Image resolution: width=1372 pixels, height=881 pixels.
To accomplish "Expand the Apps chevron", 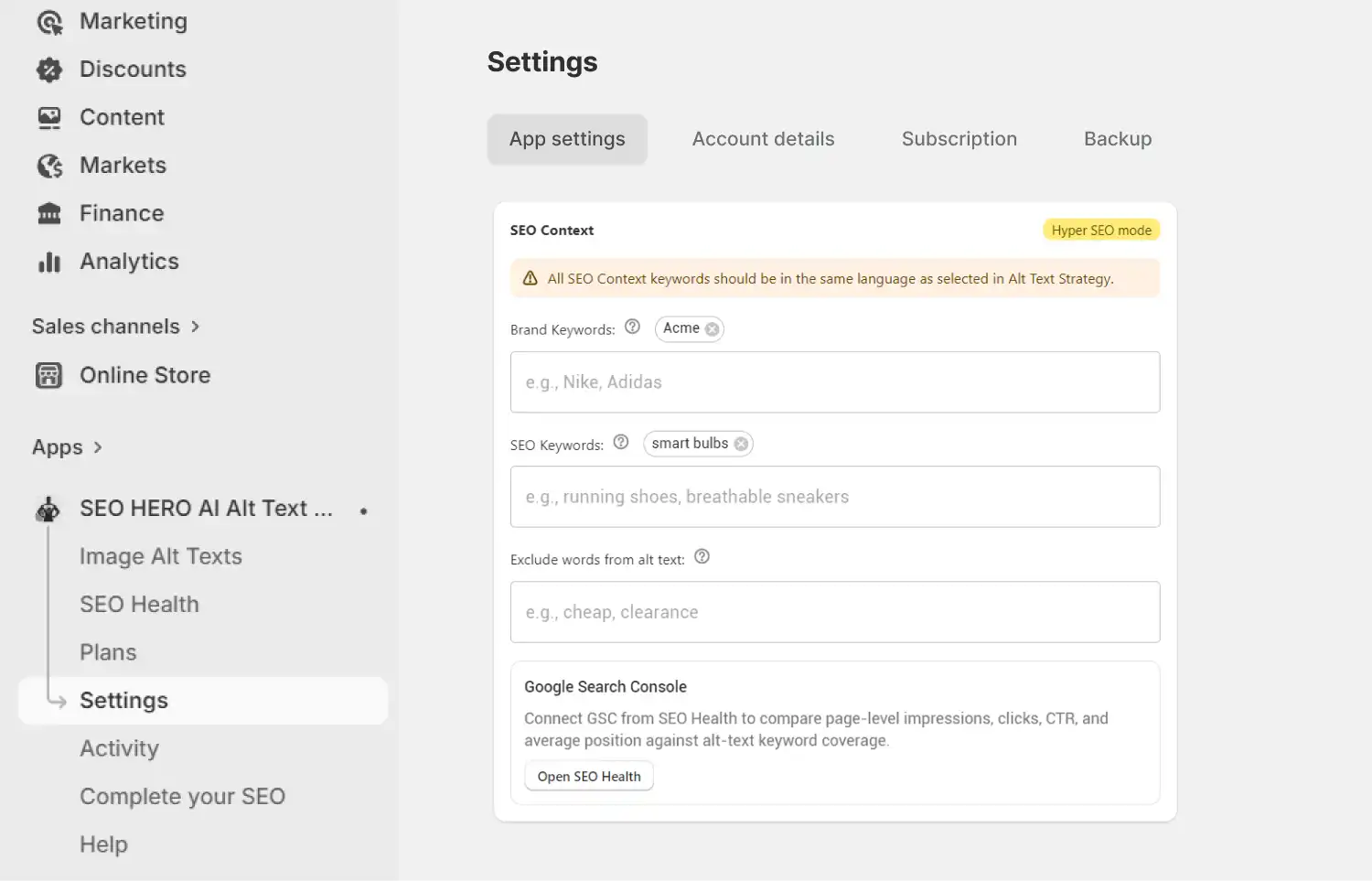I will coord(98,447).
